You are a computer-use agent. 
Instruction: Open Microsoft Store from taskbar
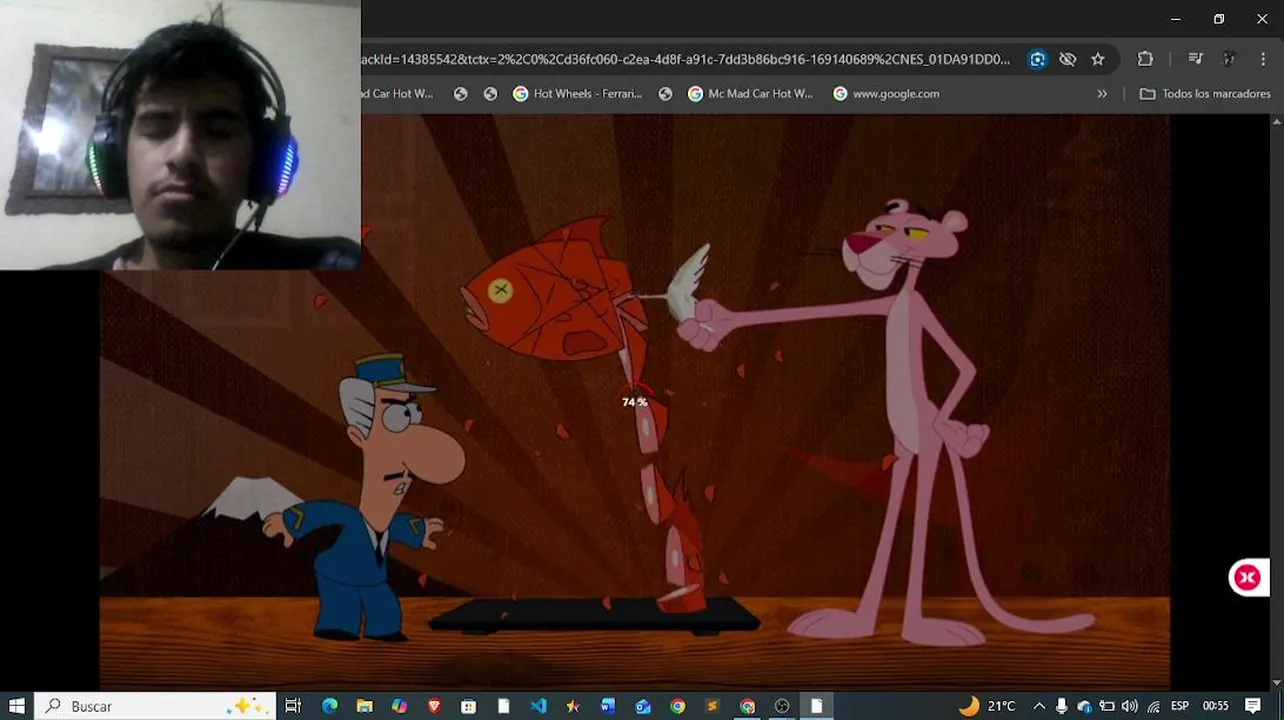click(468, 706)
